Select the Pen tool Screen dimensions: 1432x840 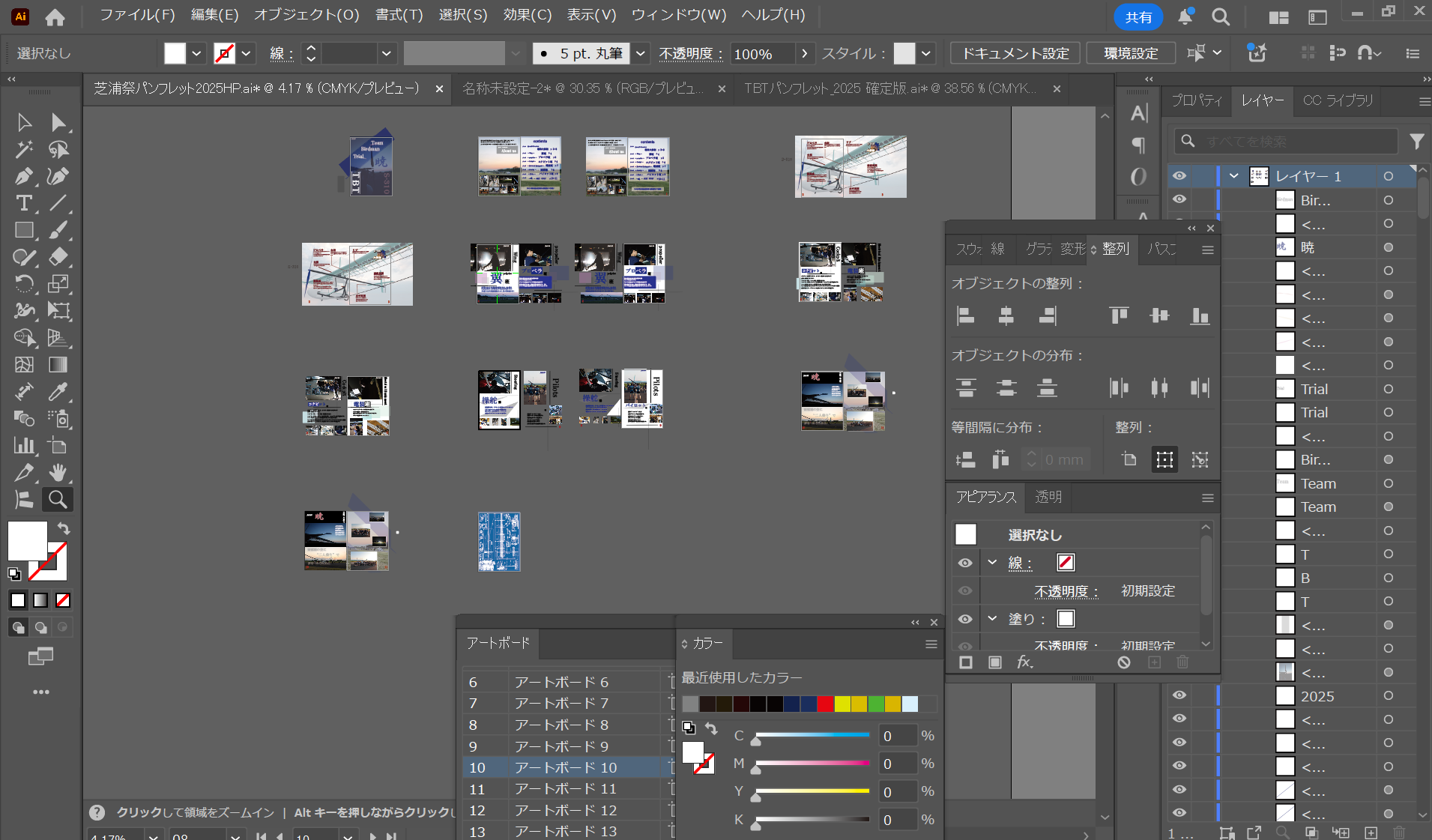[x=23, y=176]
